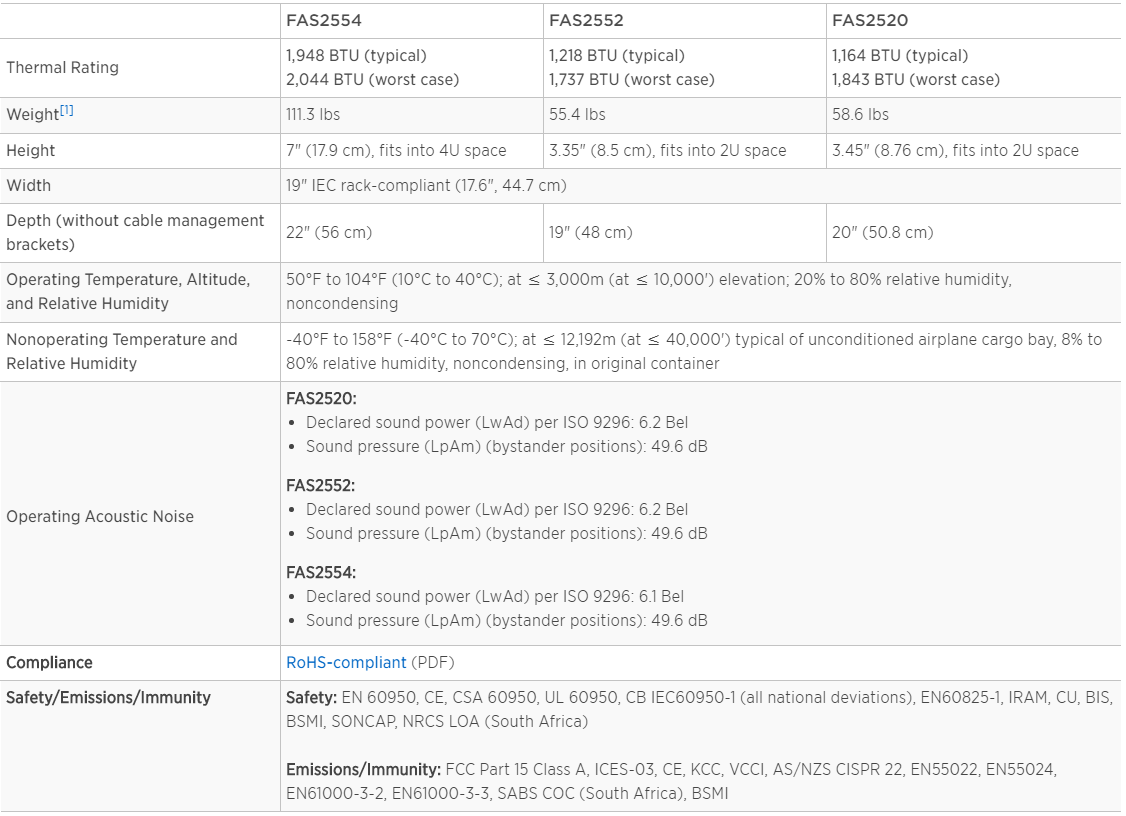Select the FAS2552 column header

coord(586,20)
